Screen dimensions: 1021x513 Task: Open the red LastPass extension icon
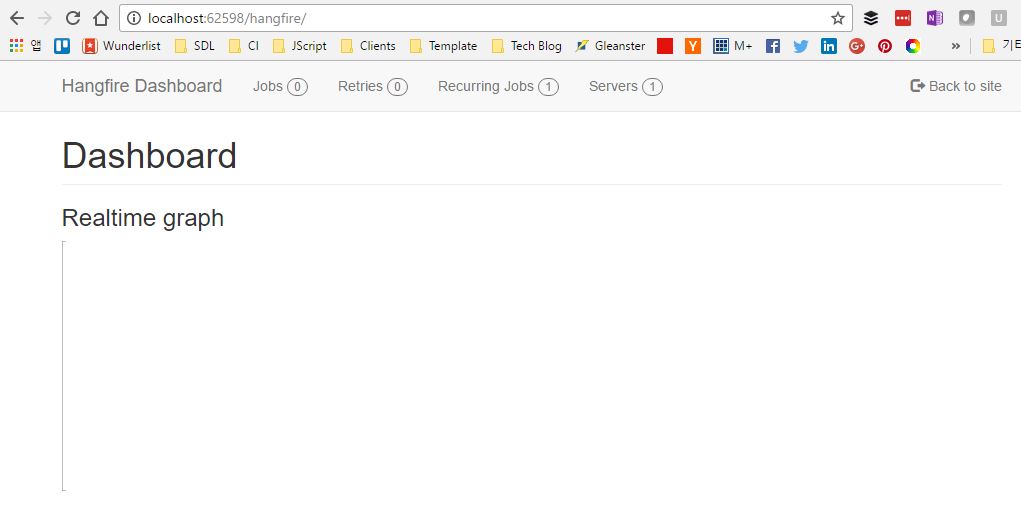[902, 18]
